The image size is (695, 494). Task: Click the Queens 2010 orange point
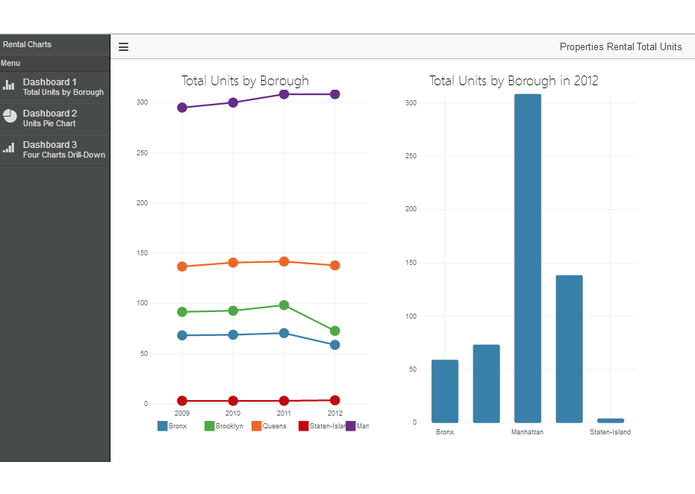[x=233, y=263]
